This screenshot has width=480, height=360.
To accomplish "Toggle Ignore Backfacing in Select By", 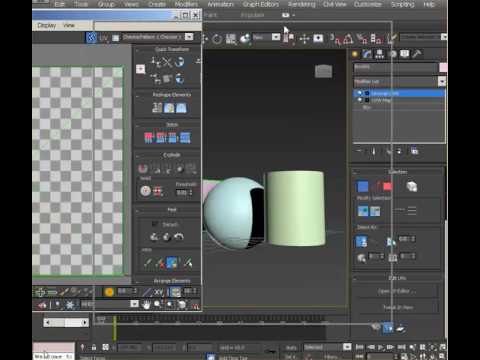I will click(362, 241).
